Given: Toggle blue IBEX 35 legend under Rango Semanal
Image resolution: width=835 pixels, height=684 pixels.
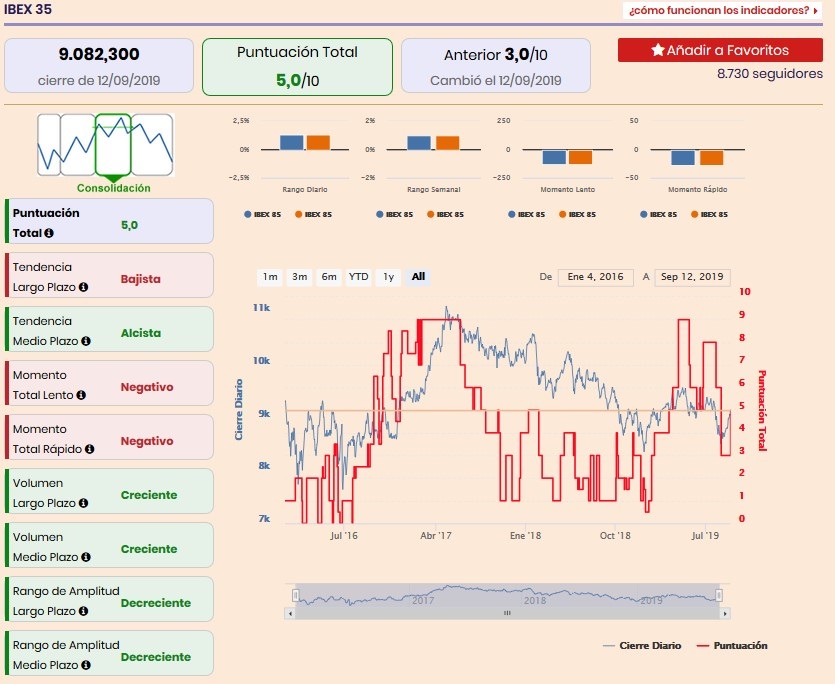Looking at the screenshot, I should point(394,214).
